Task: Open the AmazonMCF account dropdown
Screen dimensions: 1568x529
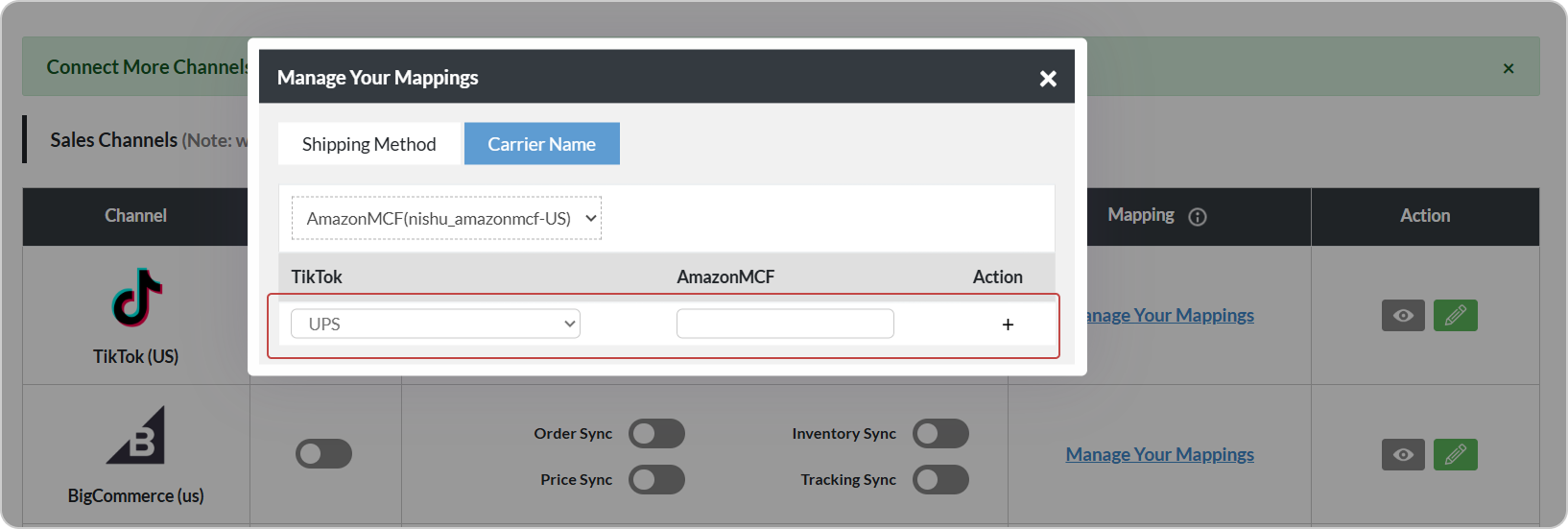Action: (x=447, y=219)
